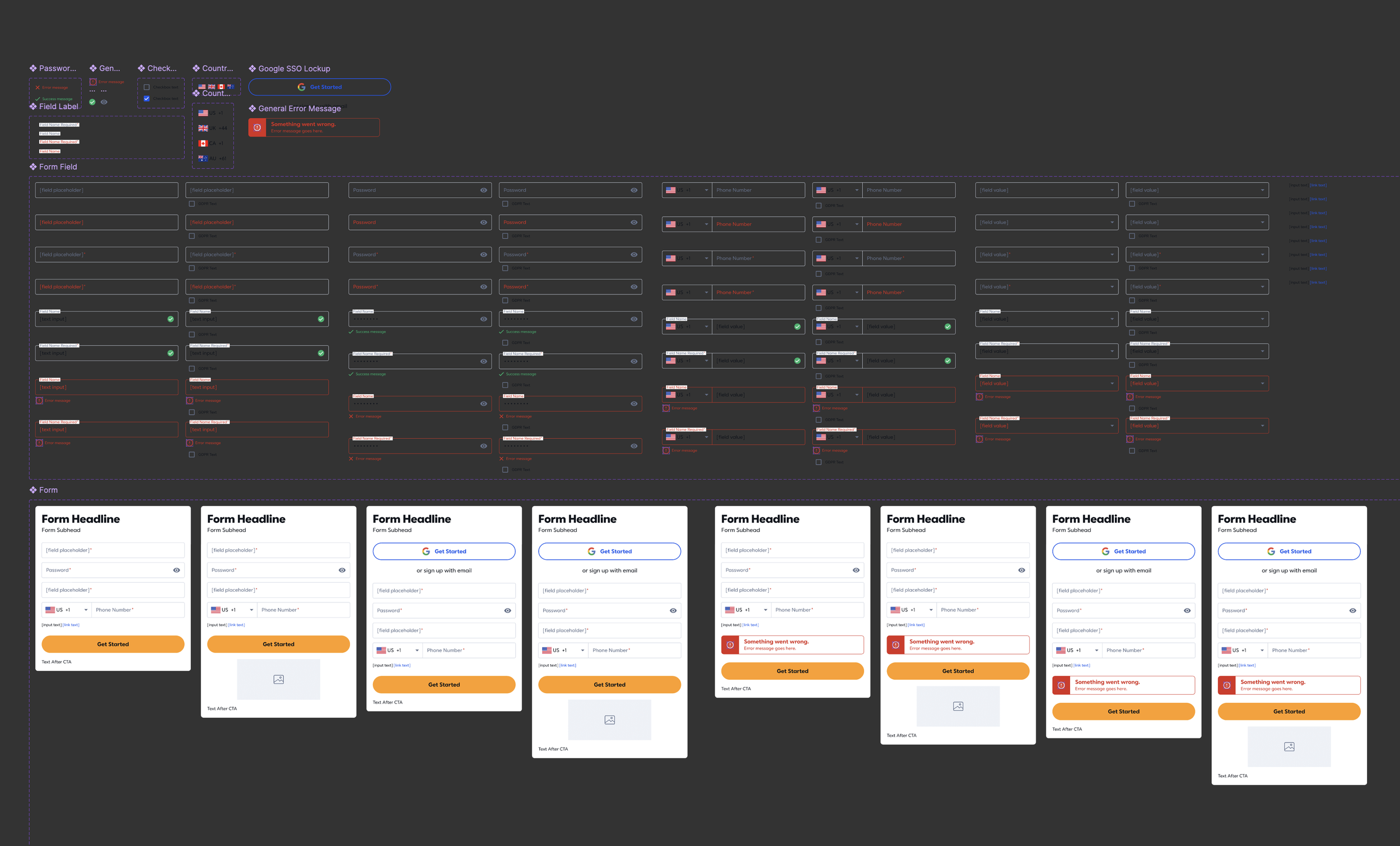Select the Google SSO Lockup component title
Viewport: 1400px width, 846px height.
point(294,69)
